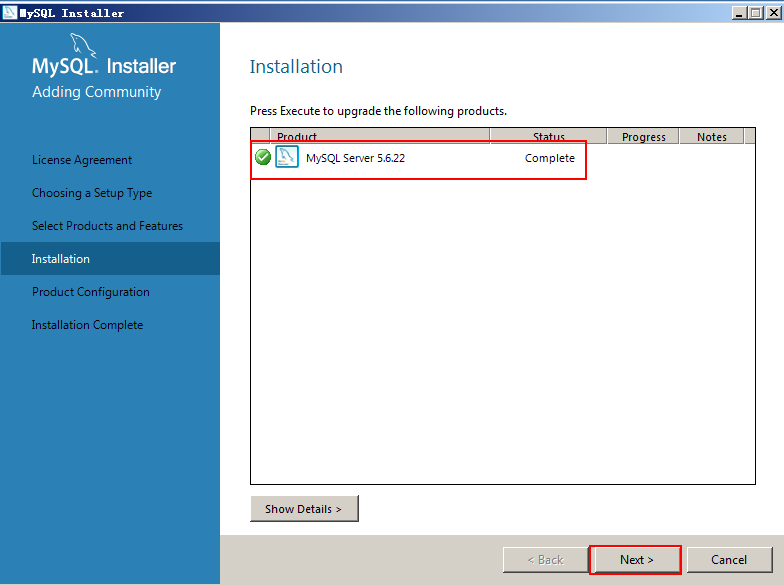Viewport: 784px width, 585px height.
Task: Click the Press Execute instruction text
Action: (378, 111)
